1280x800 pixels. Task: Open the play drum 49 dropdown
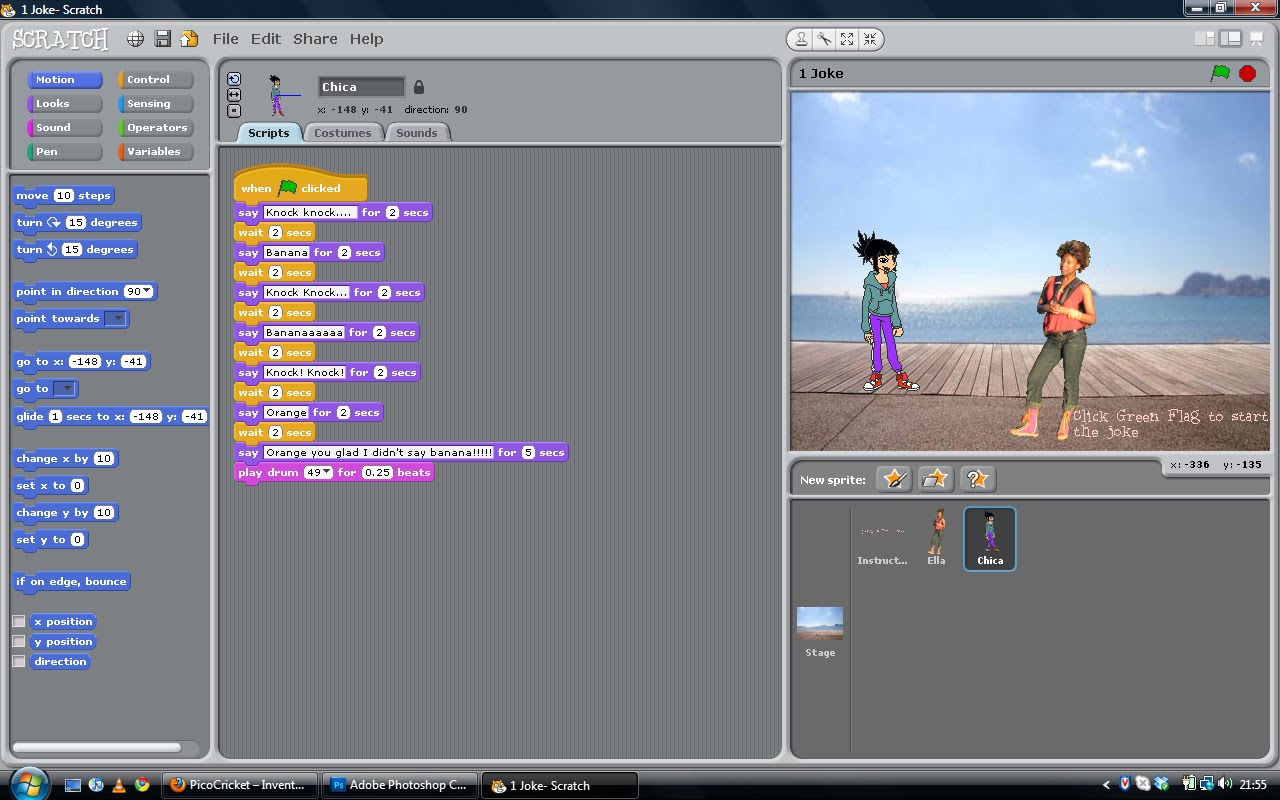pos(327,472)
